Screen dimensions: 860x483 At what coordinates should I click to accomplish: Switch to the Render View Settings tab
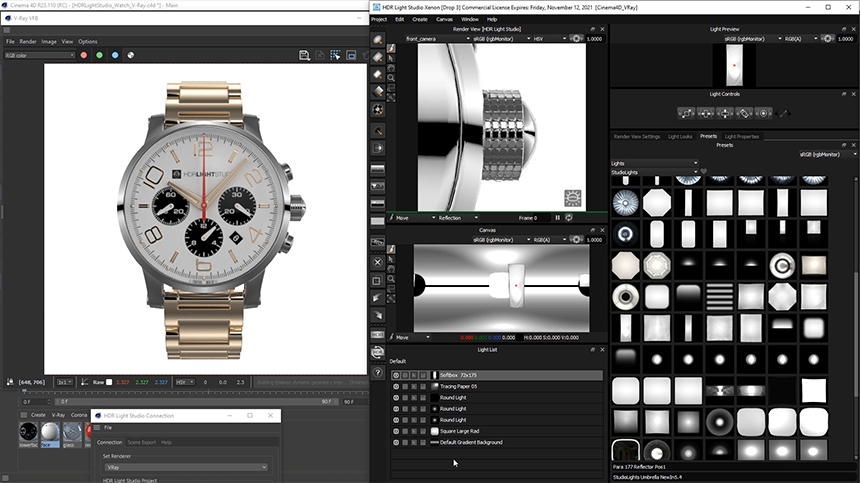(x=637, y=137)
